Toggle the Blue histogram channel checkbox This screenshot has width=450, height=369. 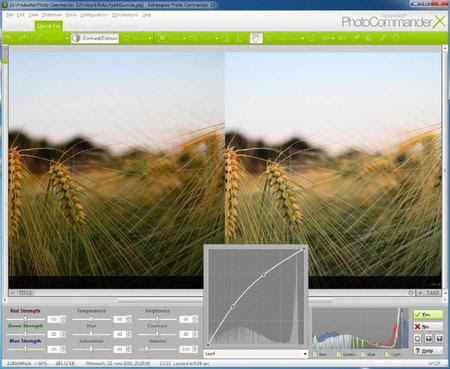363,355
